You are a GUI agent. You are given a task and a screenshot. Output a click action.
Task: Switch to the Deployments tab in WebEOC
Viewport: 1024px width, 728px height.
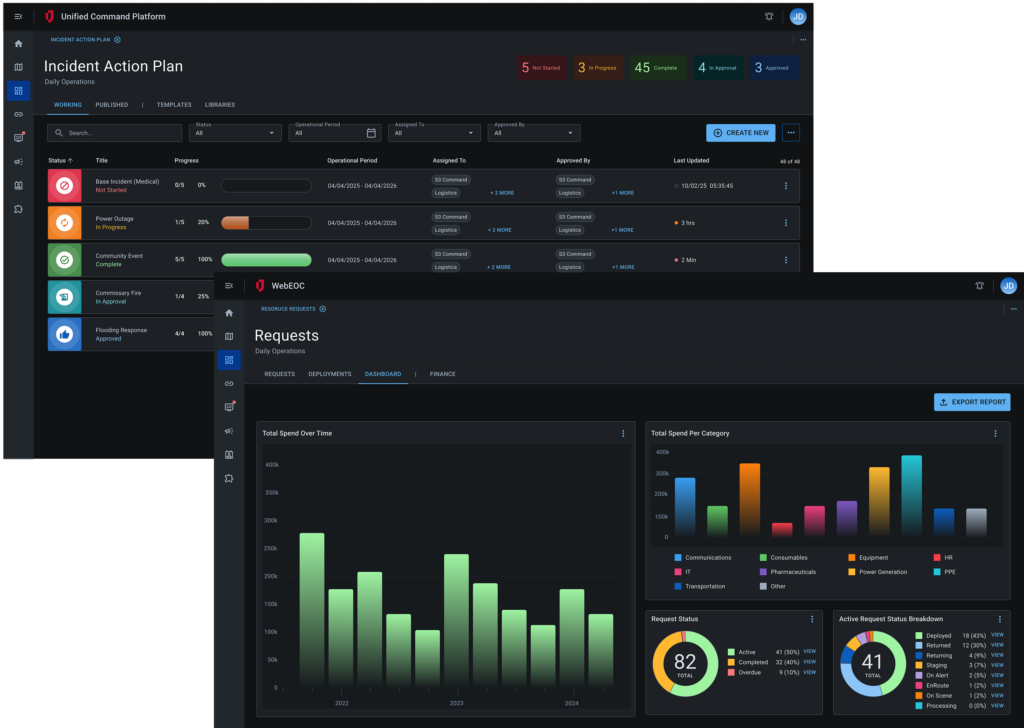click(x=330, y=374)
